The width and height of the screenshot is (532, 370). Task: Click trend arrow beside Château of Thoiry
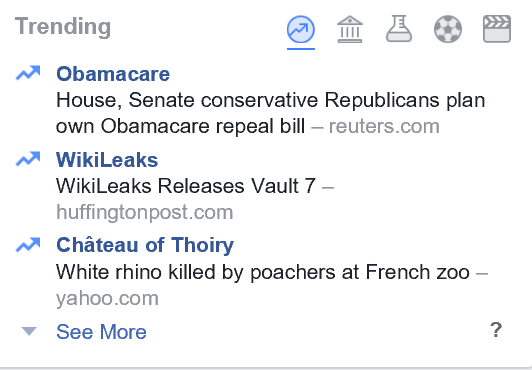[x=28, y=245]
